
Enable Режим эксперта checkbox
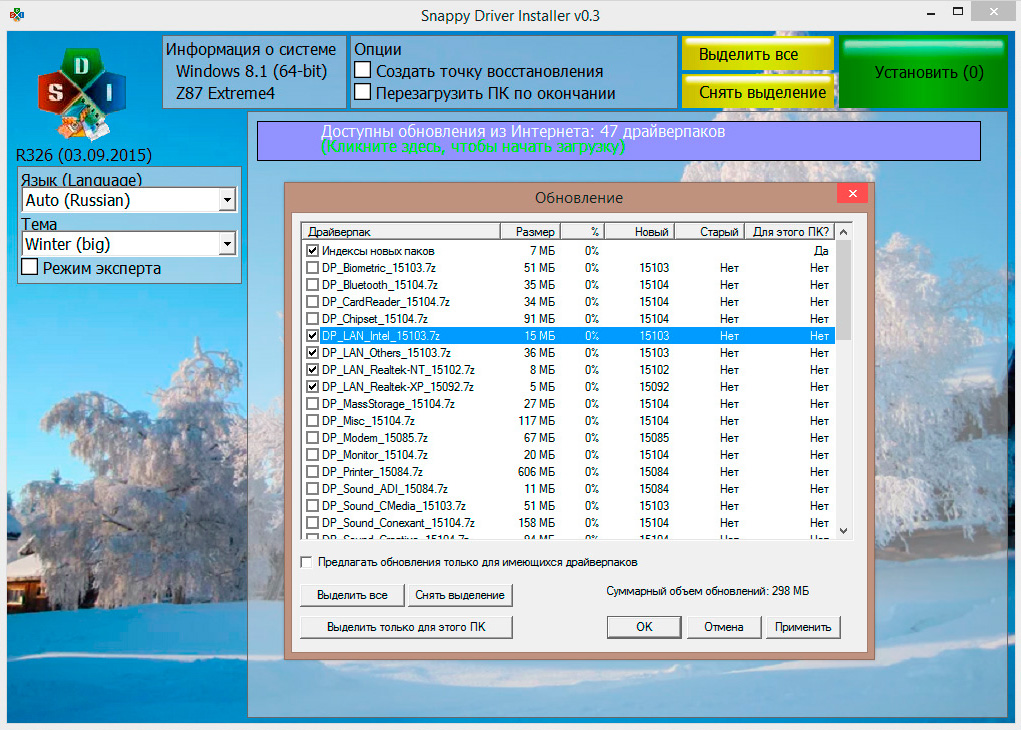pyautogui.click(x=30, y=268)
